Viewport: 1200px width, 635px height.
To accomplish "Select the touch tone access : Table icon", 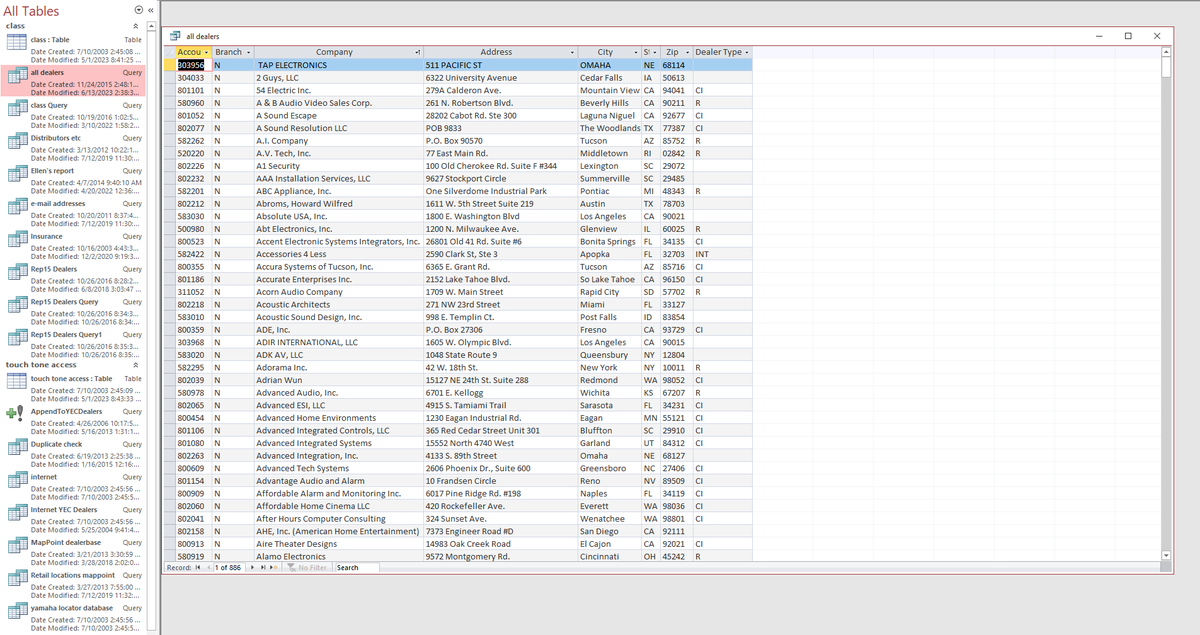I will point(16,383).
